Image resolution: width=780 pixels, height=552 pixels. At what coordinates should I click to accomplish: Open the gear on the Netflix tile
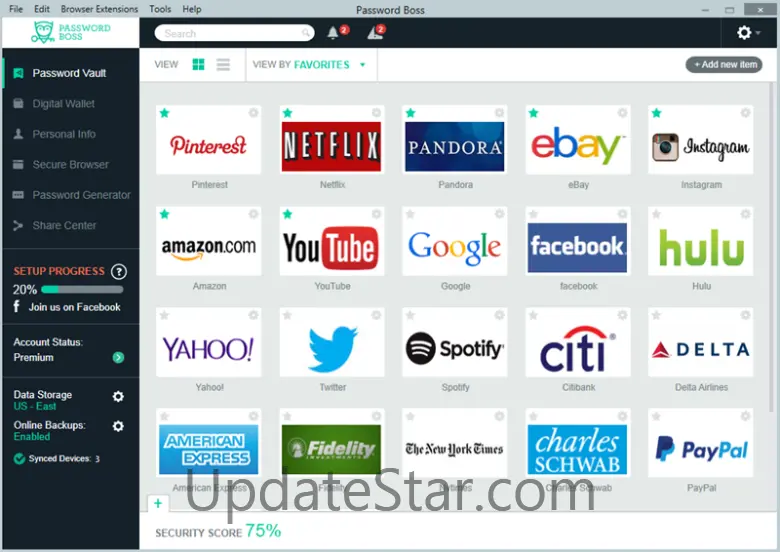pos(376,113)
